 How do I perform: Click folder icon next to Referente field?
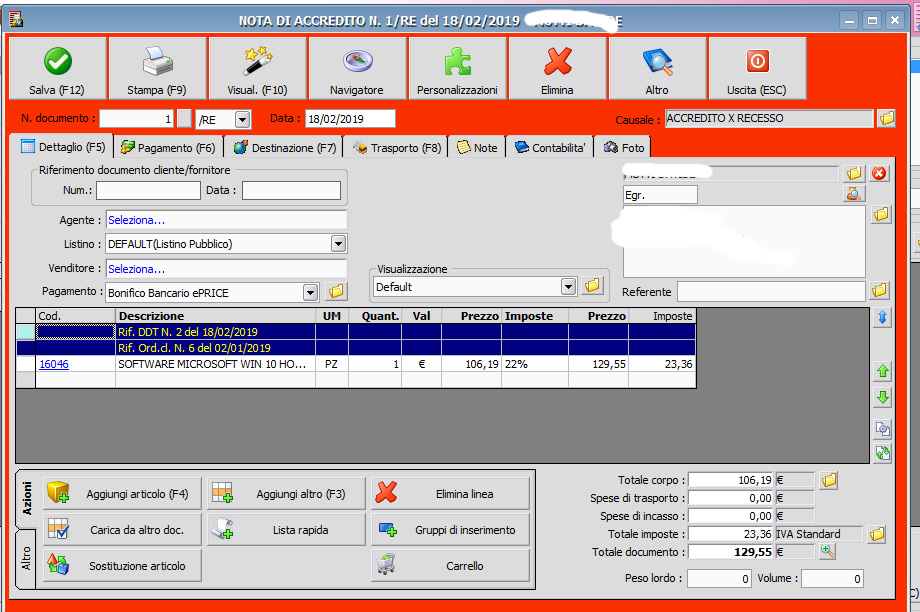click(x=879, y=290)
